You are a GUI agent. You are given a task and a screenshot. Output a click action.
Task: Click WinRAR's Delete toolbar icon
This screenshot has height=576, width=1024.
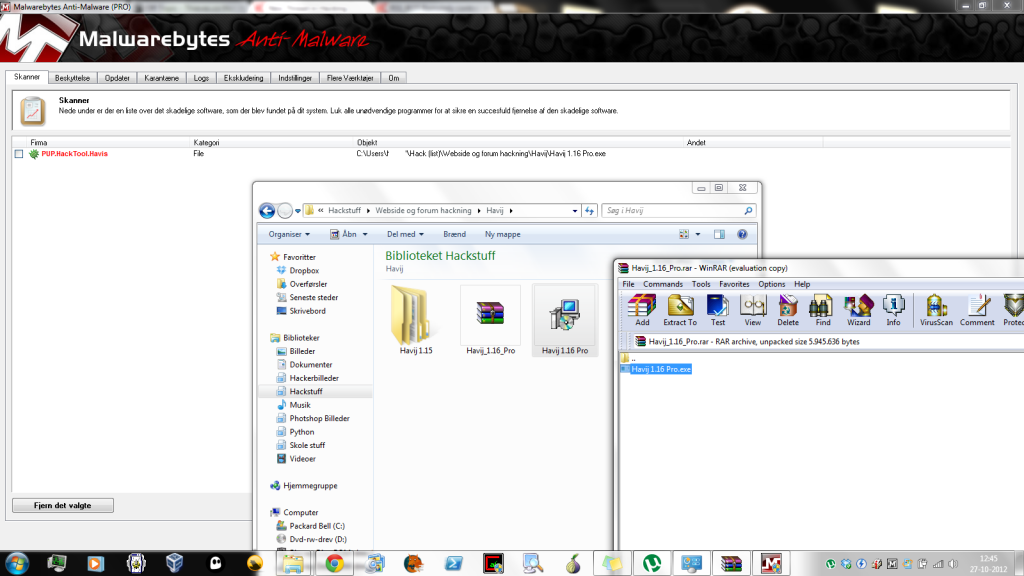point(788,310)
